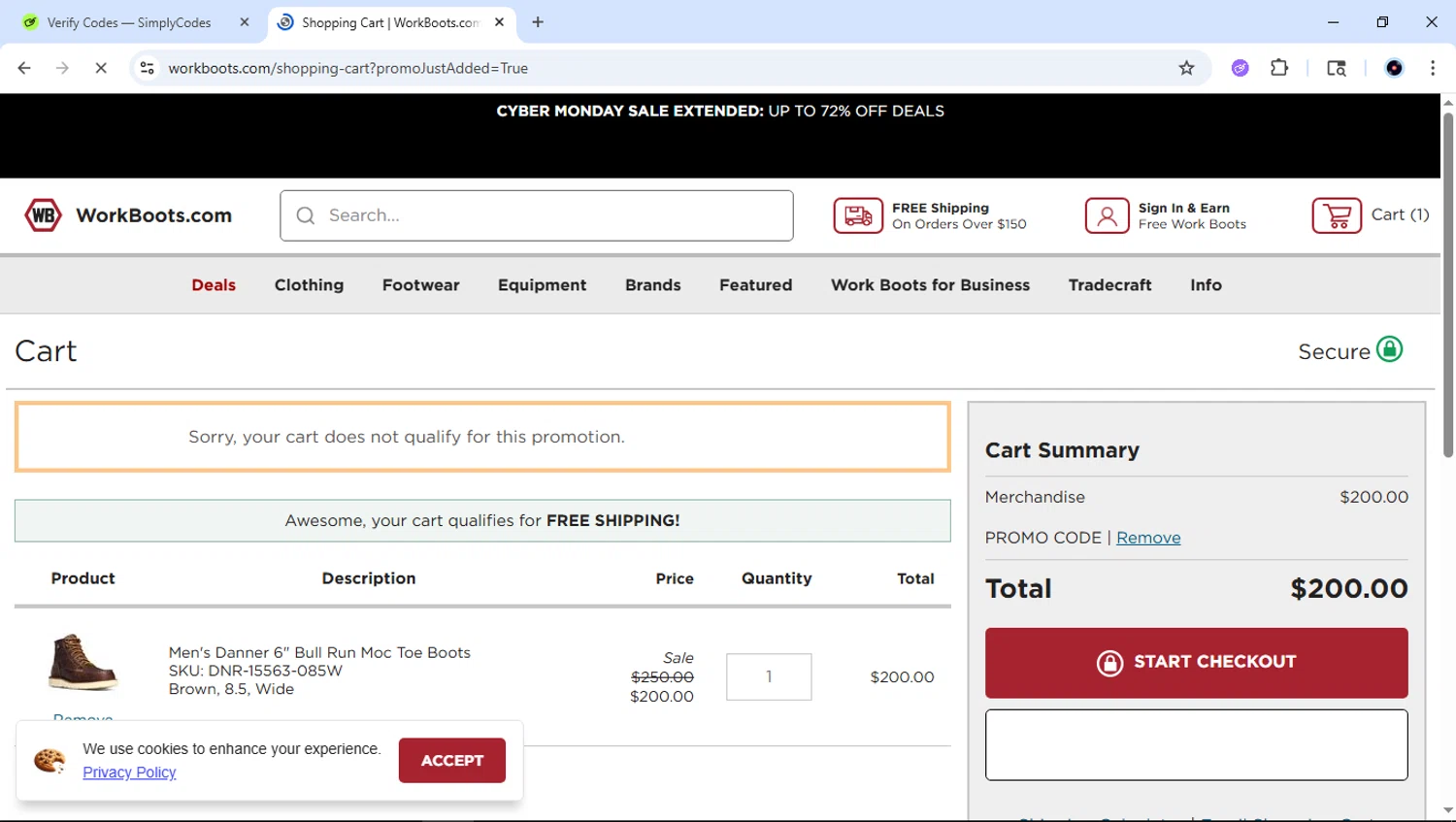Open the Tradecraft menu
Image resolution: width=1456 pixels, height=822 pixels.
click(1109, 285)
